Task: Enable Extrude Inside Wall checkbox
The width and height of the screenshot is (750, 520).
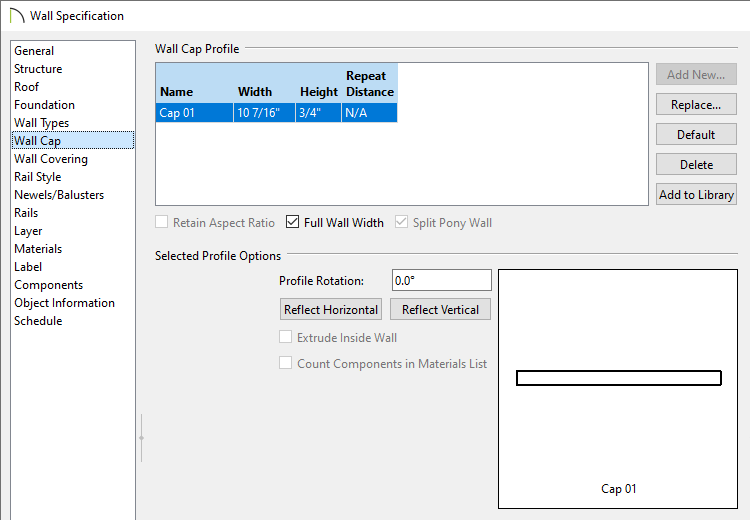Action: [286, 337]
